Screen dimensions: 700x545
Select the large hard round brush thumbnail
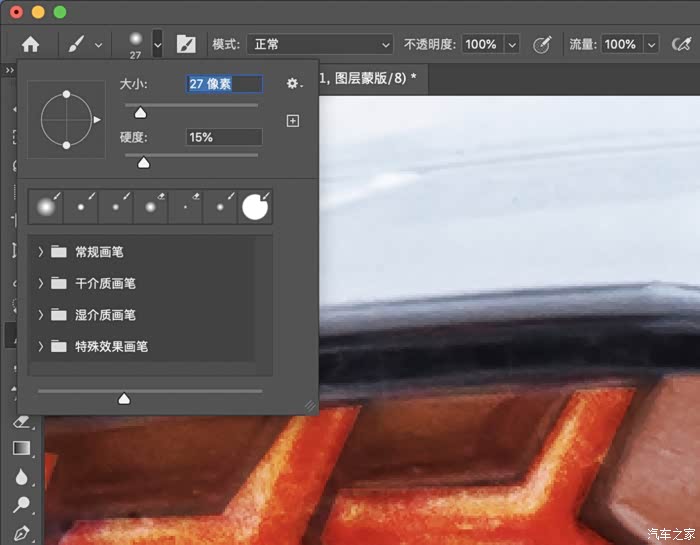[x=256, y=207]
